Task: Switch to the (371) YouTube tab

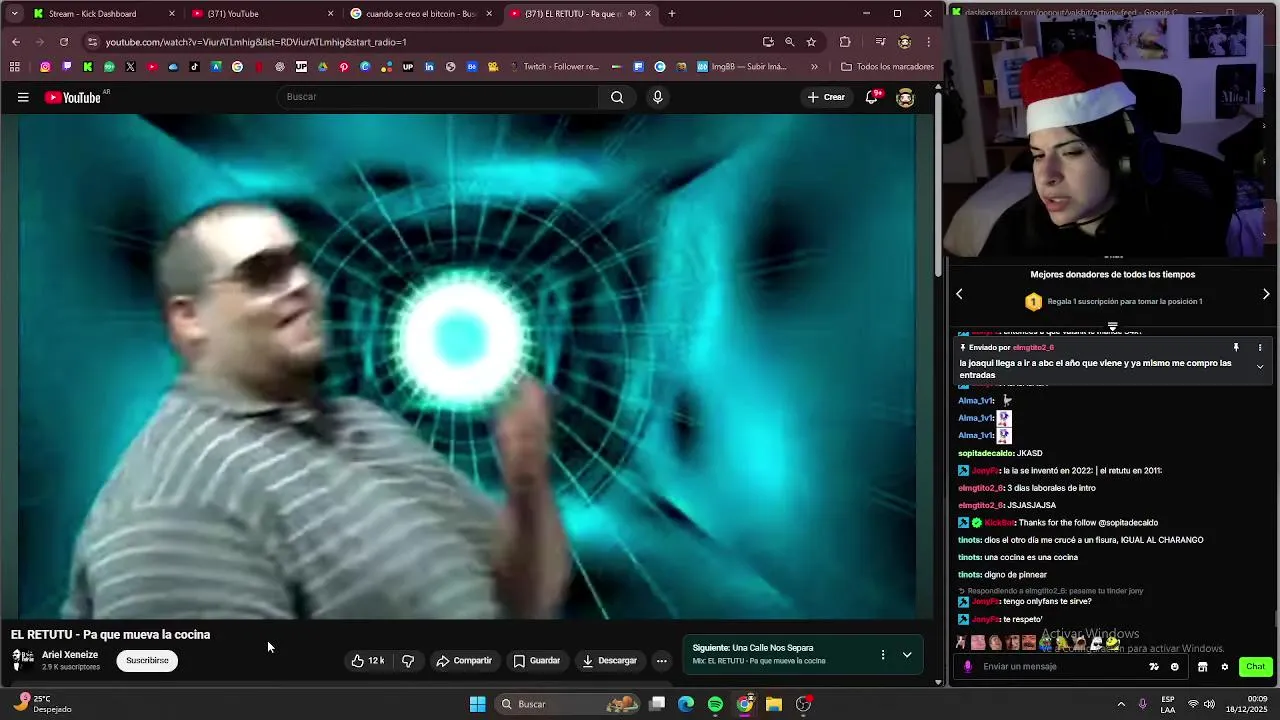Action: tap(263, 14)
